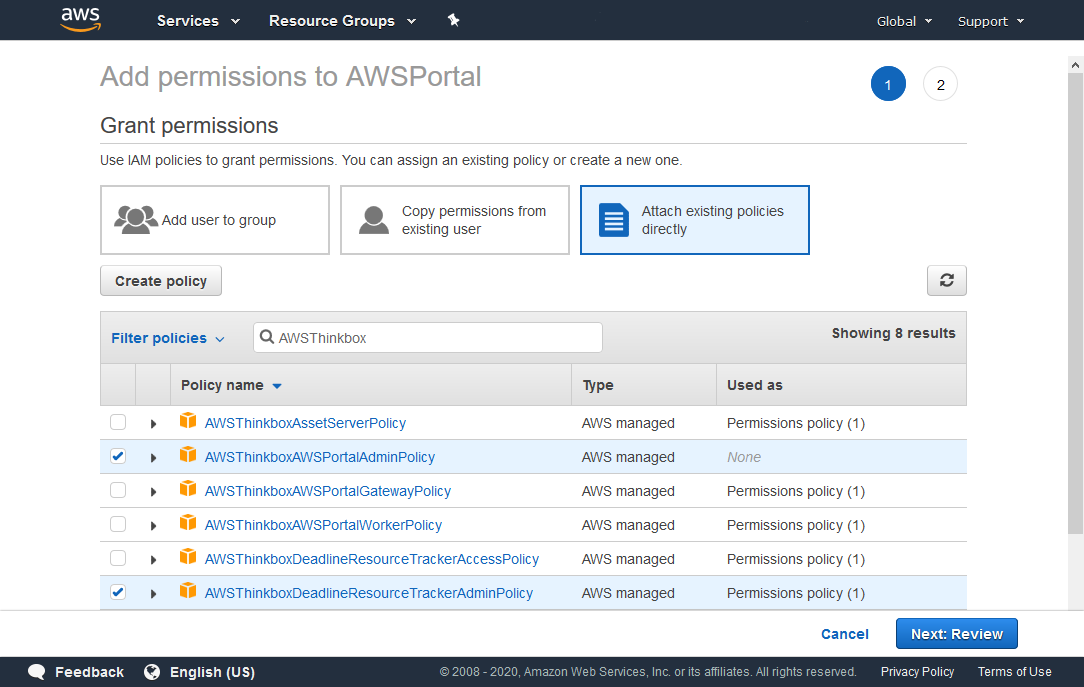Click the Next: Review button
The height and width of the screenshot is (687, 1084).
[956, 634]
